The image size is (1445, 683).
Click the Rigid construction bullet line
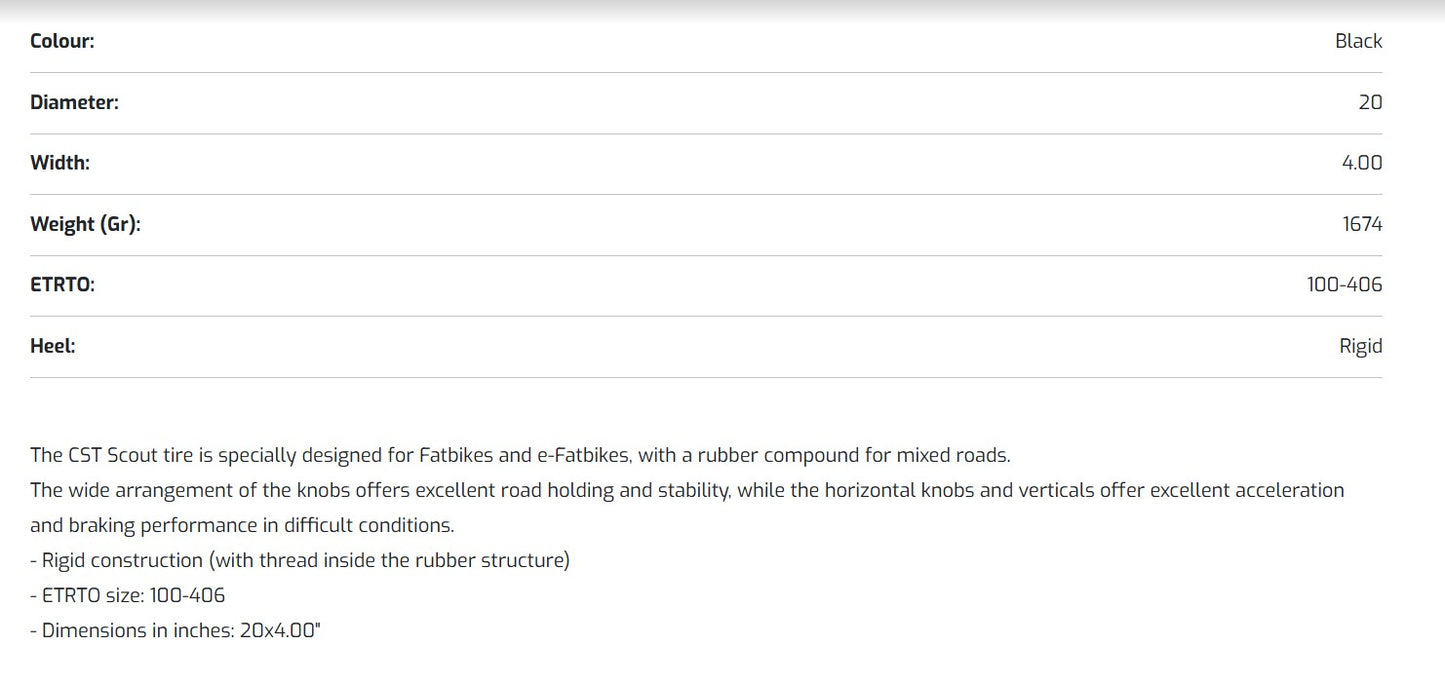point(300,561)
